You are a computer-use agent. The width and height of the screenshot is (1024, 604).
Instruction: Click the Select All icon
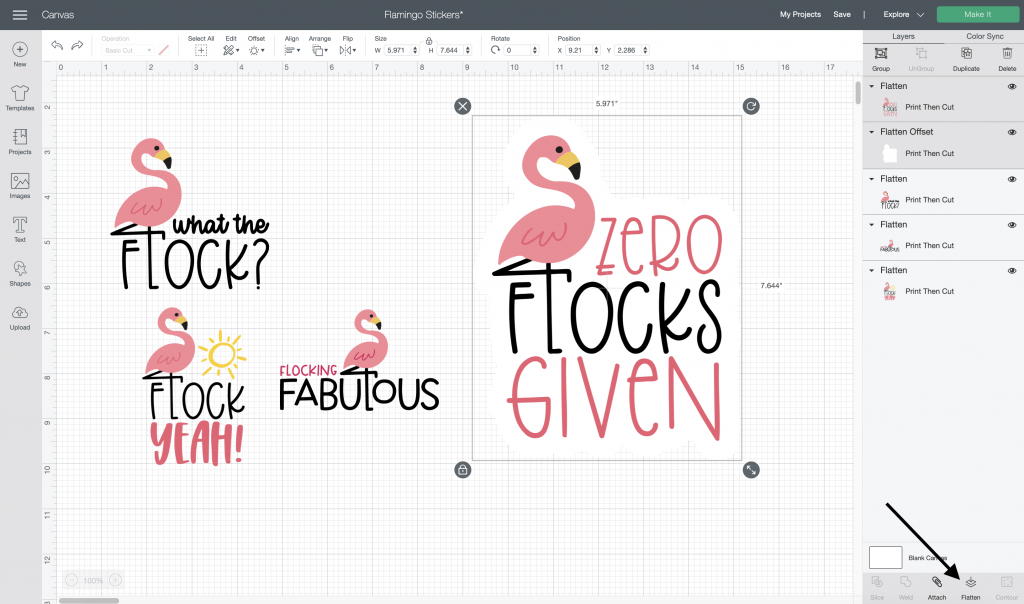pos(200,50)
